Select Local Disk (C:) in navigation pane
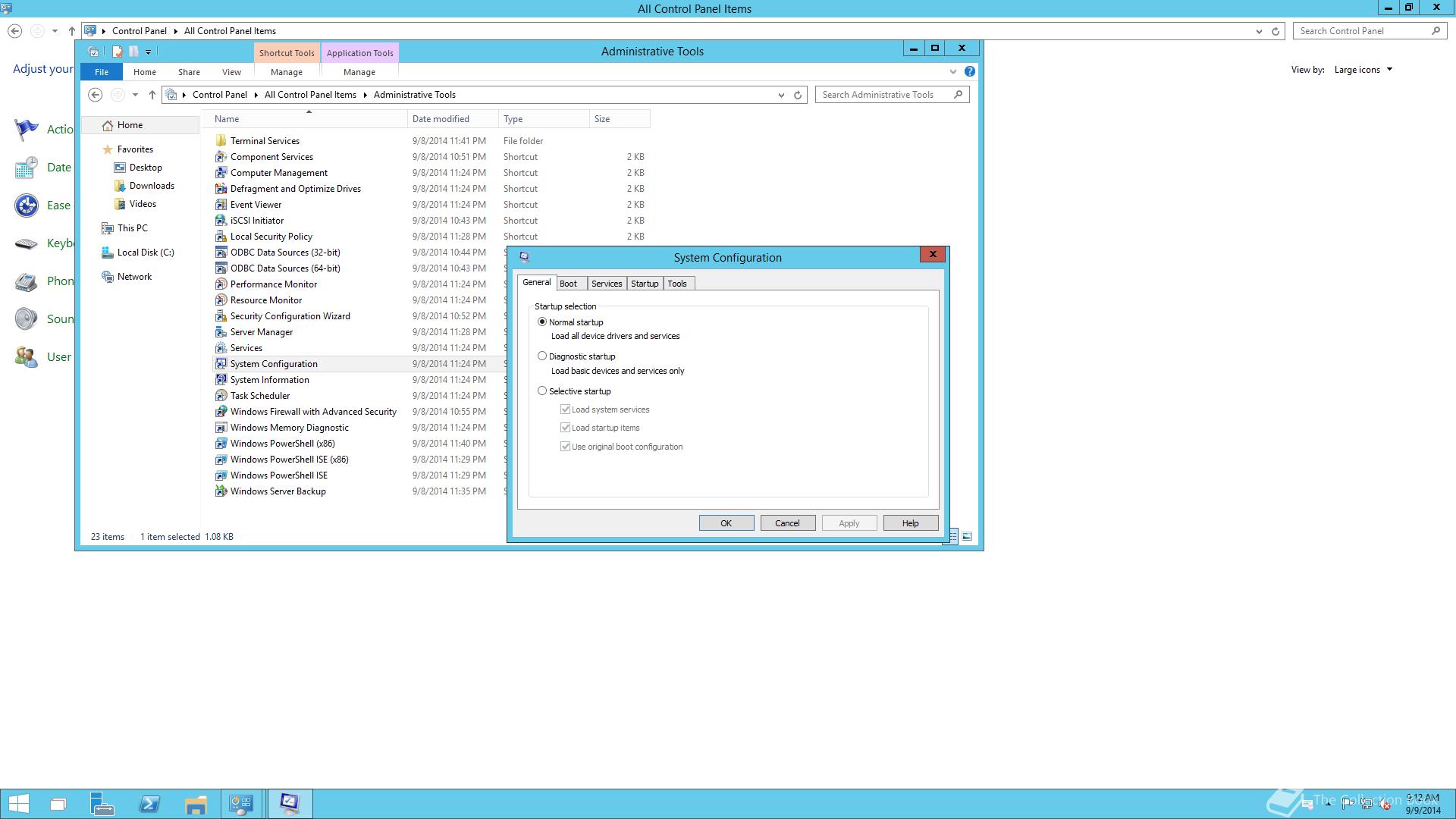The width and height of the screenshot is (1456, 819). [146, 253]
